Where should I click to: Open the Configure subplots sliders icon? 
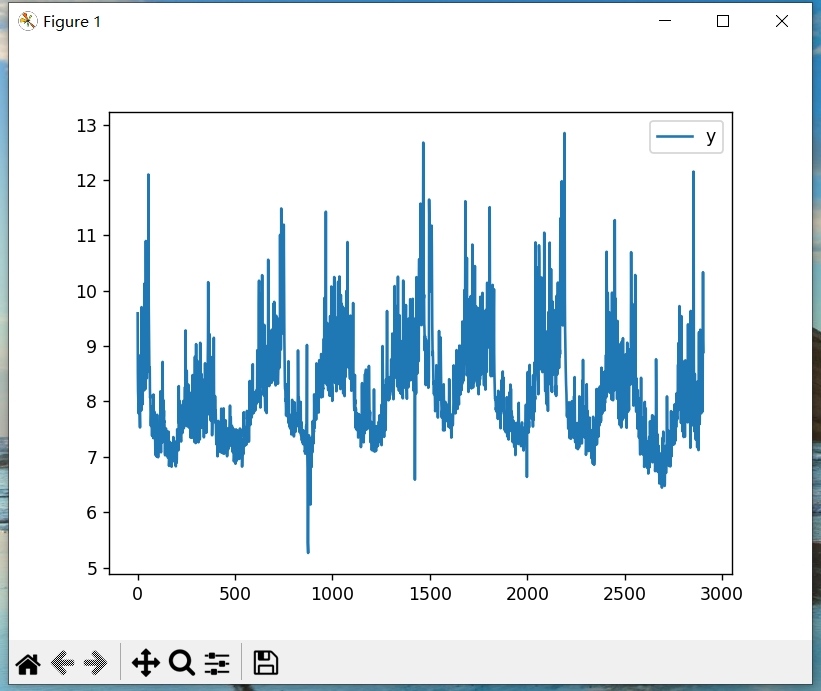[x=217, y=662]
